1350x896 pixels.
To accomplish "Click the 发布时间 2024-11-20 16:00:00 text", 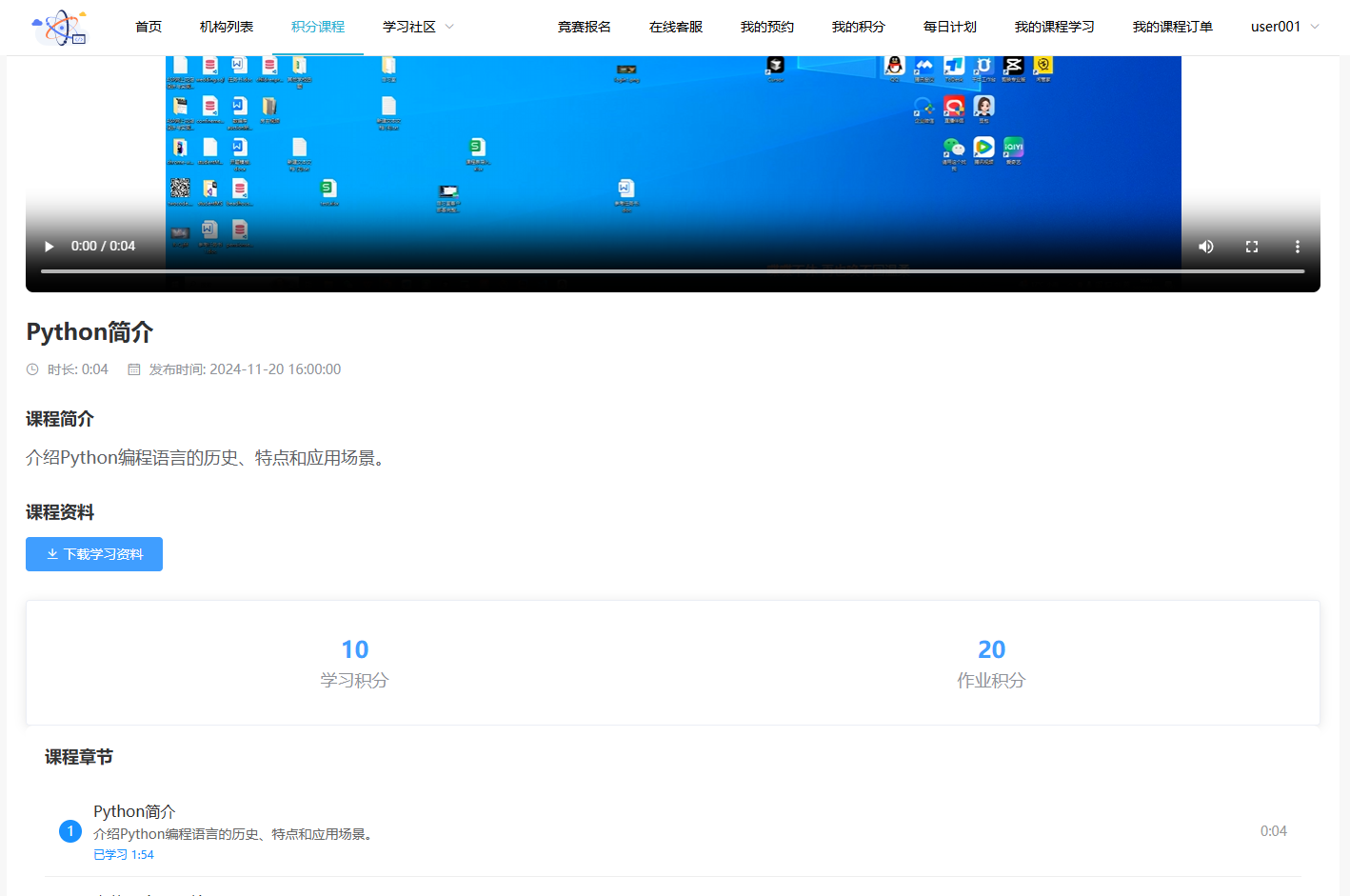I will (245, 369).
